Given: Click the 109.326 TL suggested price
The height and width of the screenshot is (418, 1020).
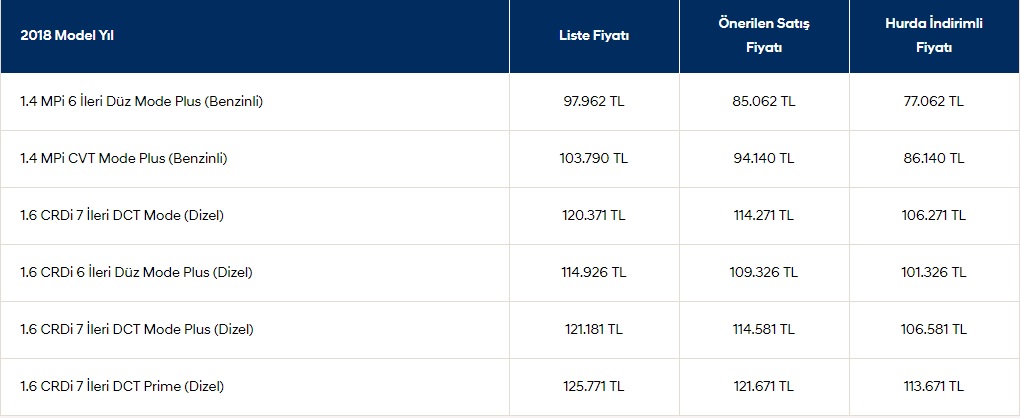Looking at the screenshot, I should [764, 272].
